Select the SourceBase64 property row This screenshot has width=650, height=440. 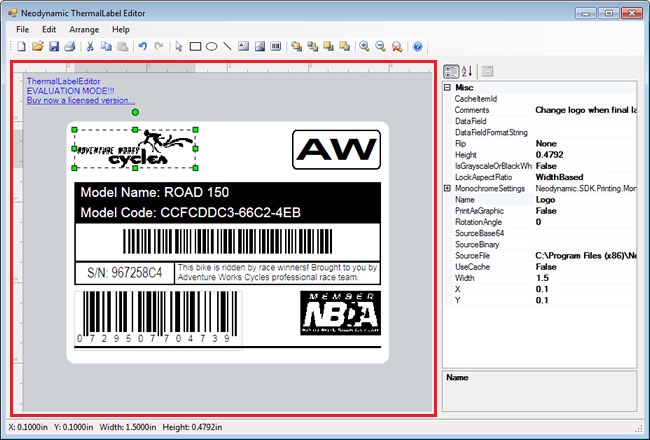coord(544,233)
